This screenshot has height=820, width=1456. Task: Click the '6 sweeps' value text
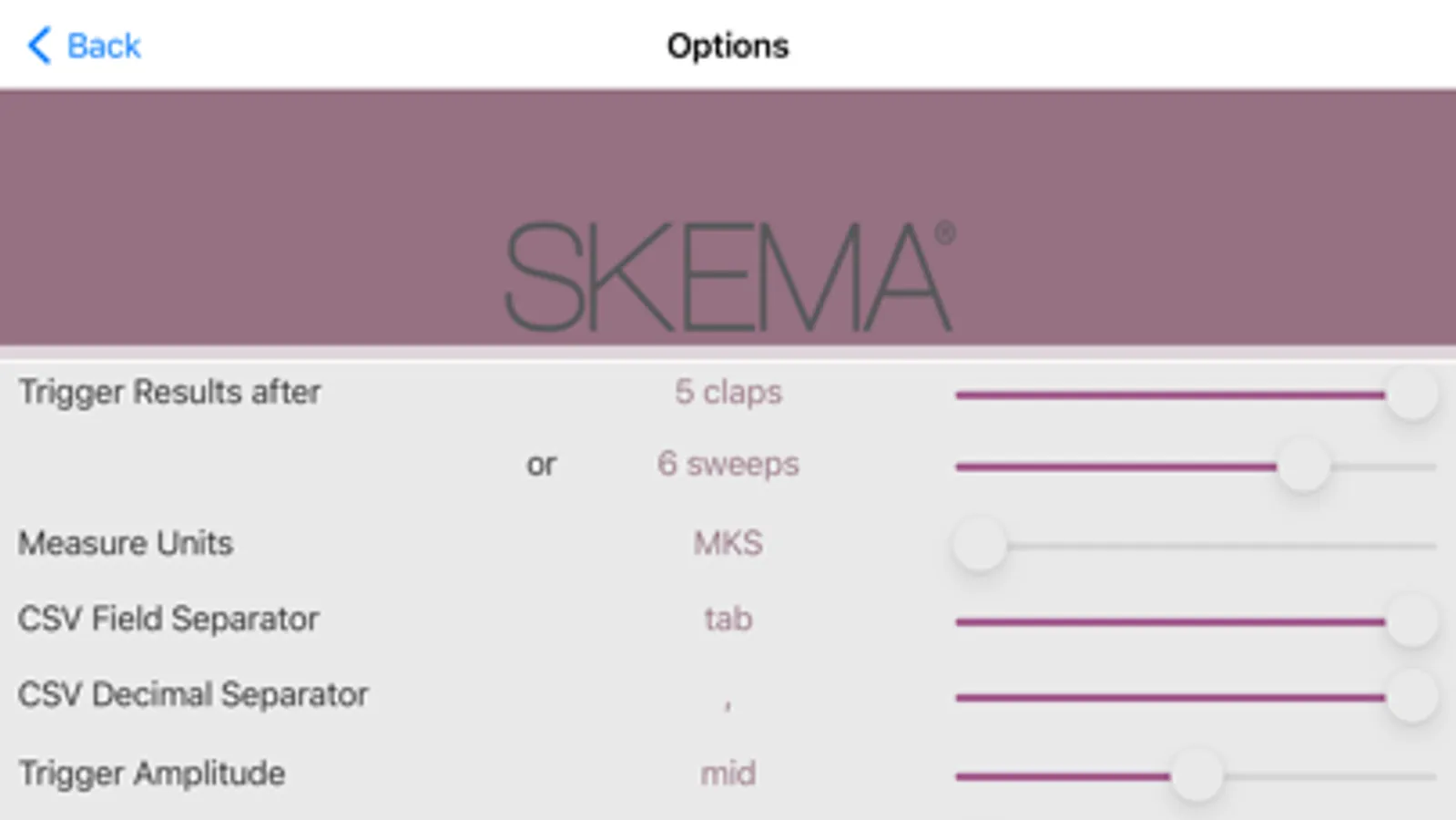[728, 464]
